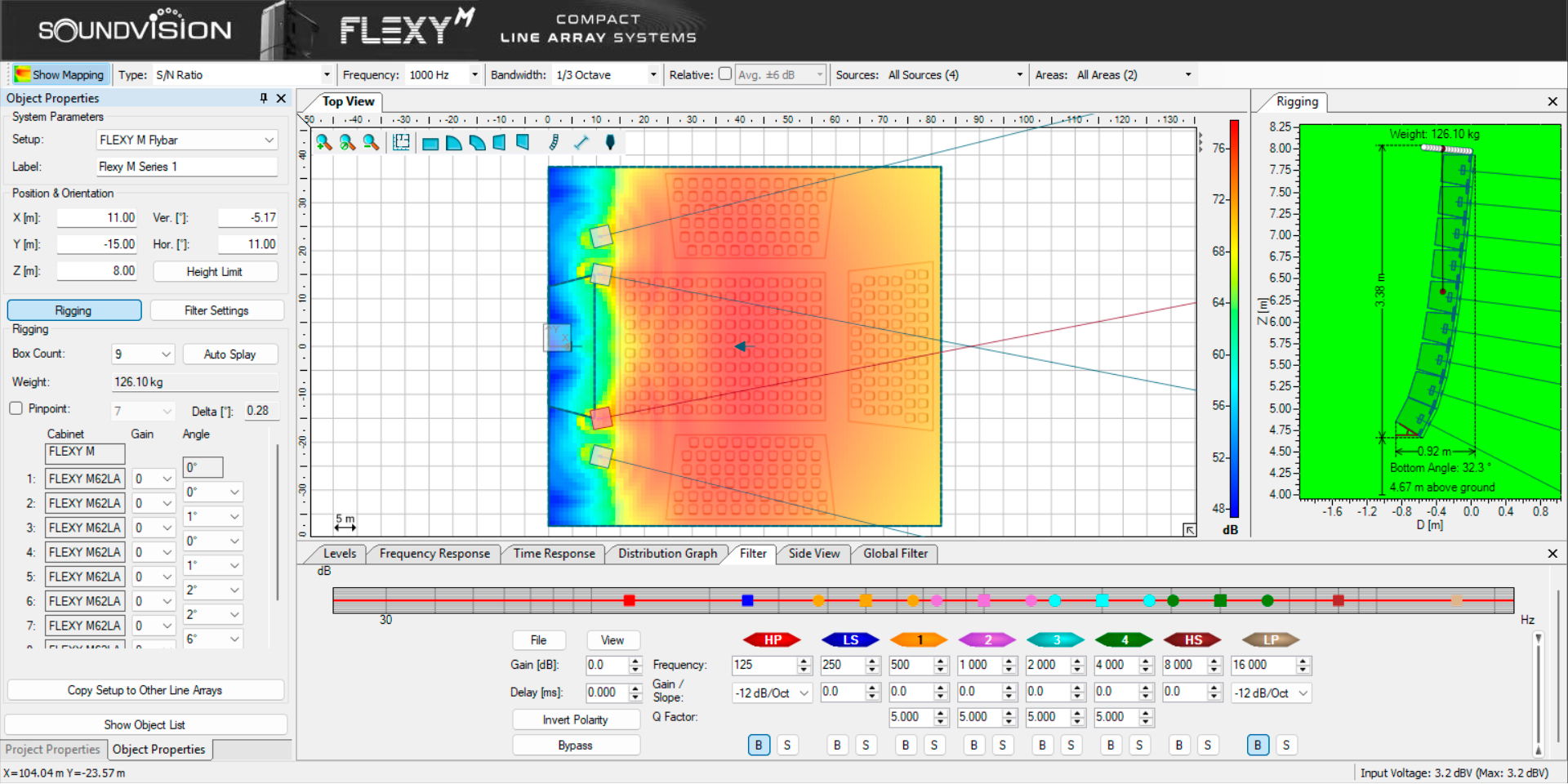
Task: Click the Height Limit button
Action: click(215, 271)
